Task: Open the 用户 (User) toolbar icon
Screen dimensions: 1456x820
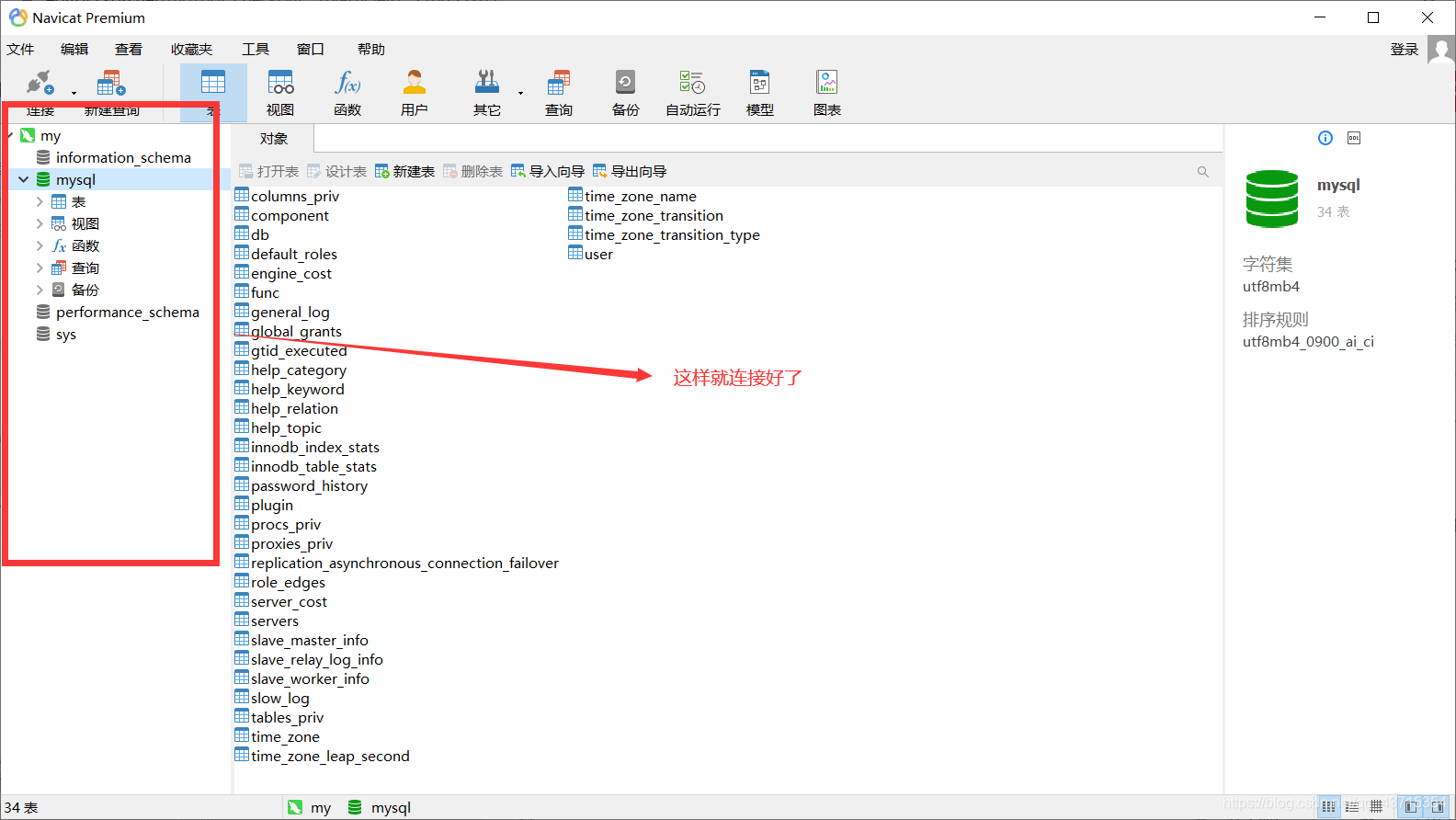Action: (415, 83)
